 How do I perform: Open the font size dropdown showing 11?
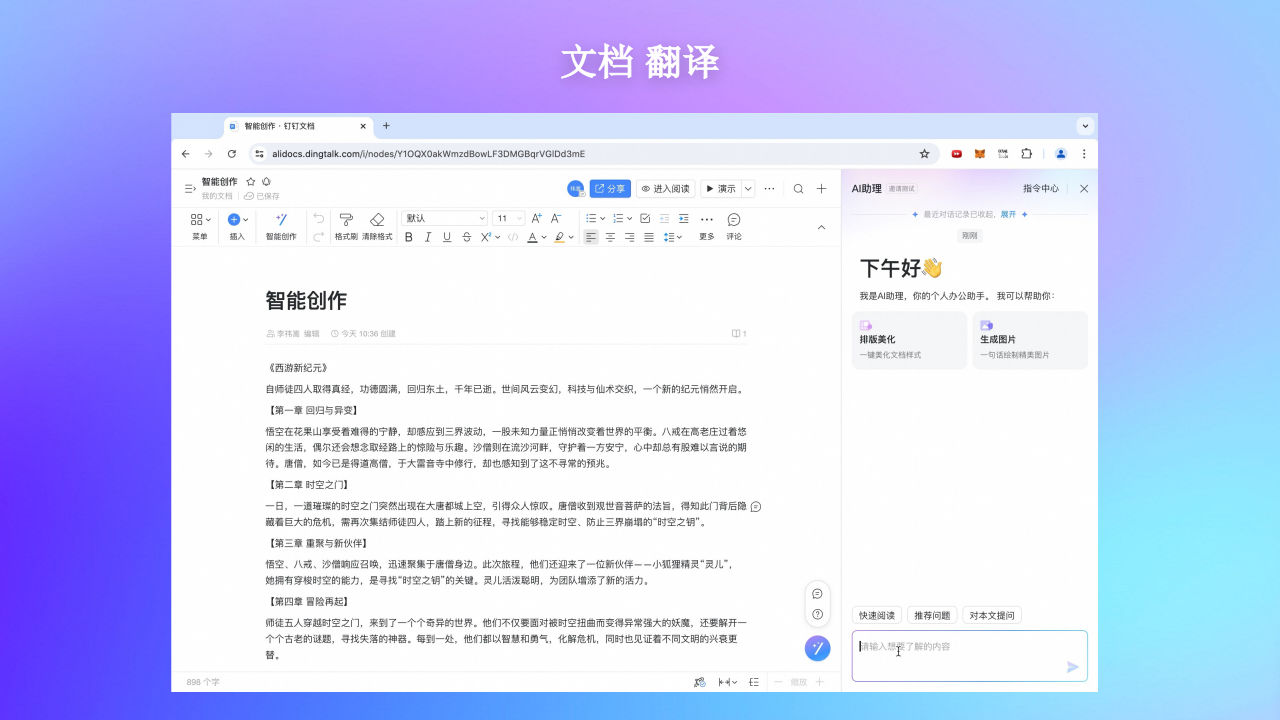coord(509,218)
